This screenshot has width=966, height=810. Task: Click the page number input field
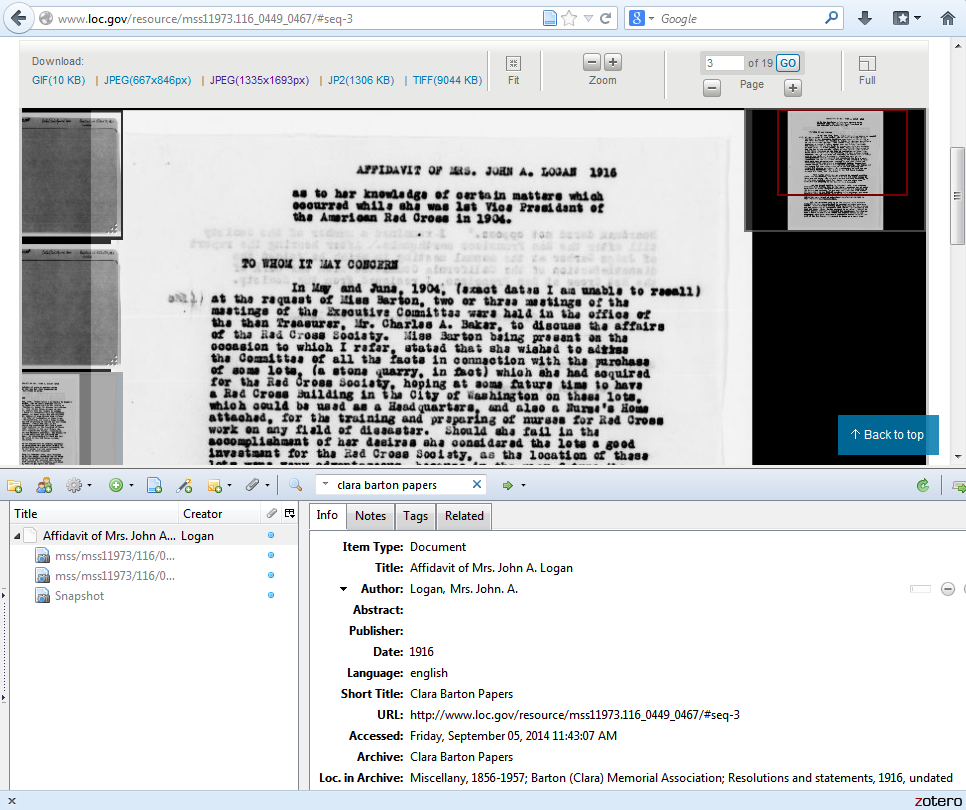click(724, 63)
